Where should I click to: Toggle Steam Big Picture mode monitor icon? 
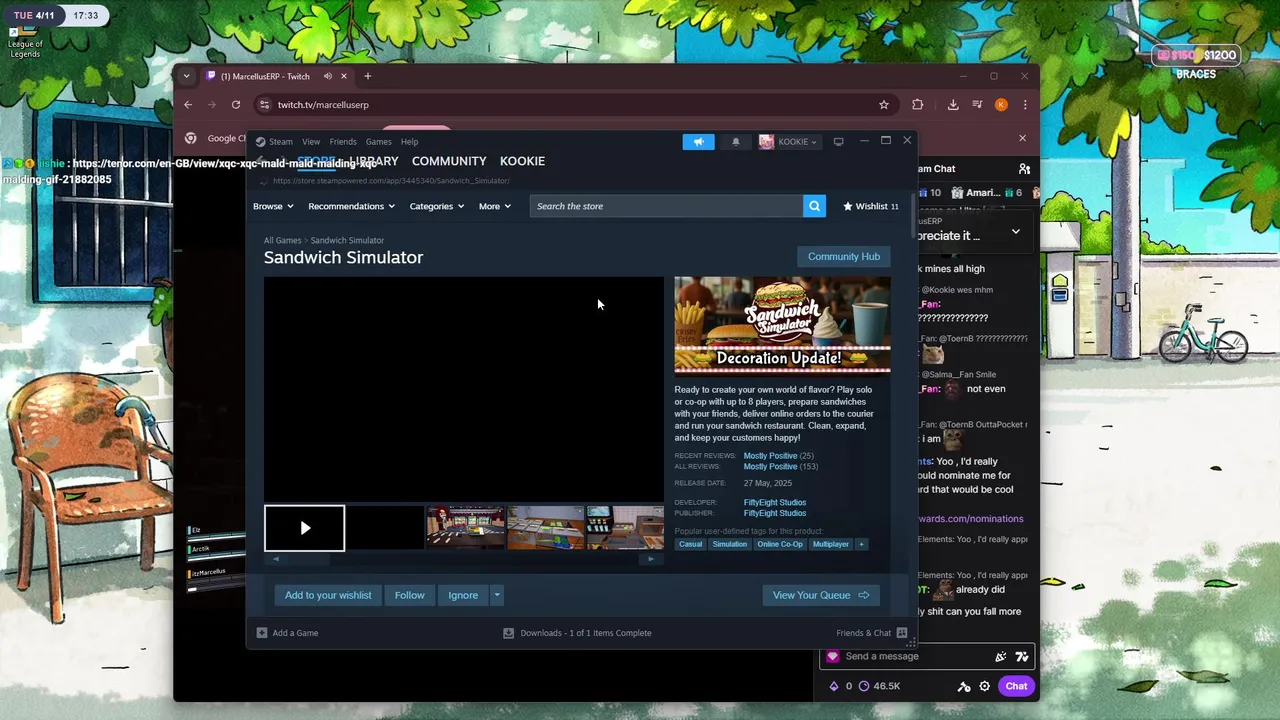pyautogui.click(x=838, y=142)
